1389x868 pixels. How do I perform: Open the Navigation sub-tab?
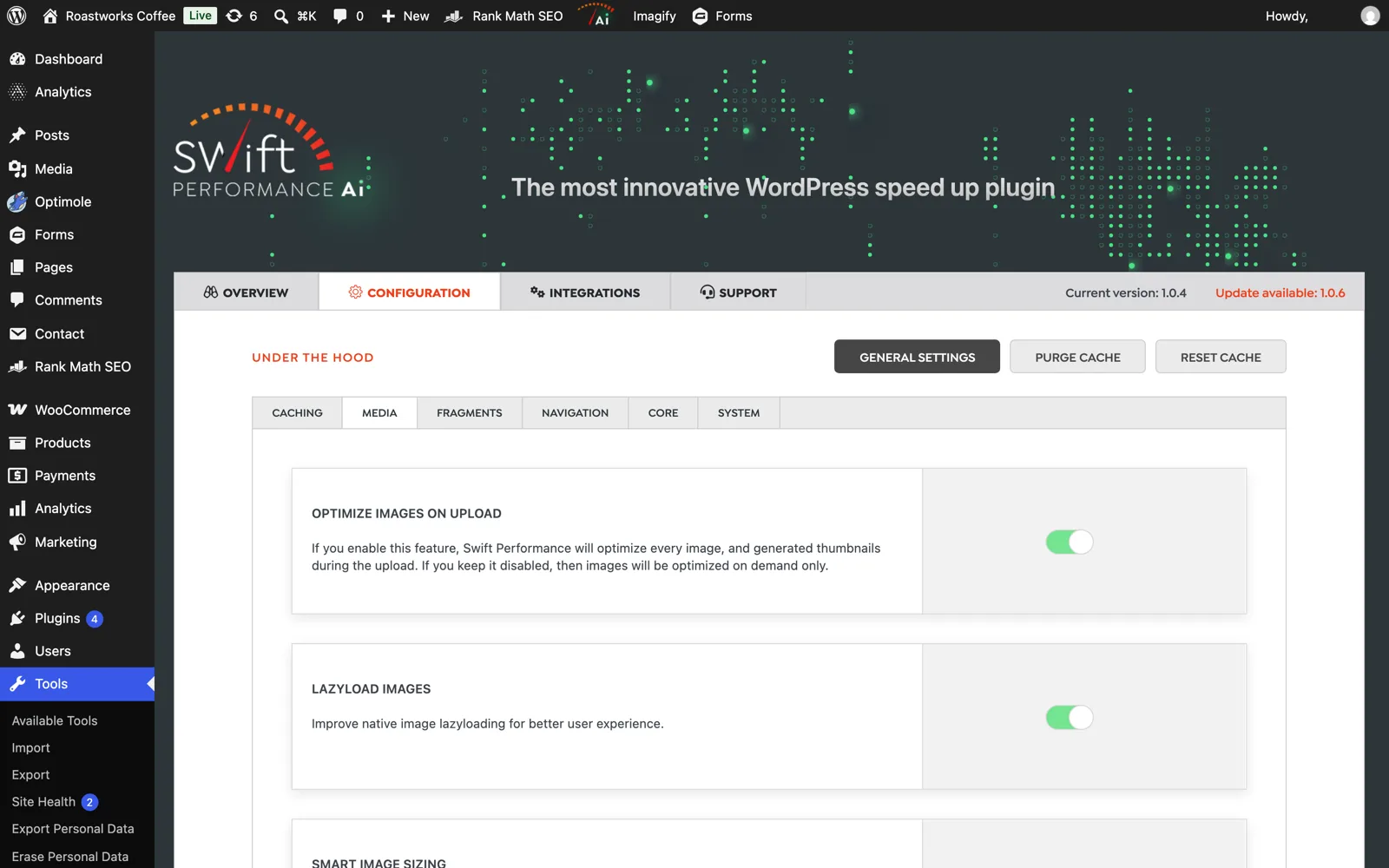point(576,413)
